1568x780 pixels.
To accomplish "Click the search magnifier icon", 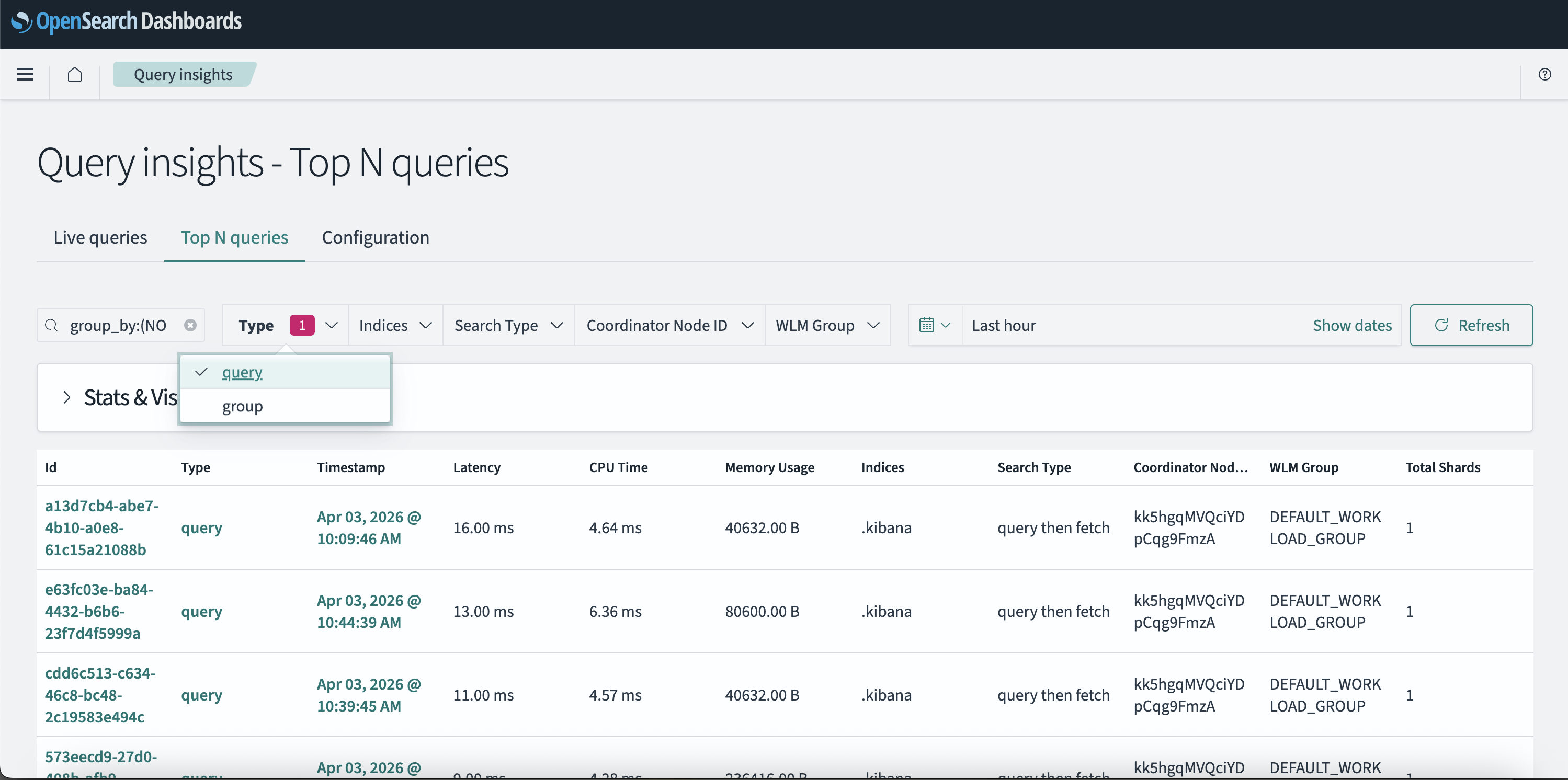I will coord(52,326).
